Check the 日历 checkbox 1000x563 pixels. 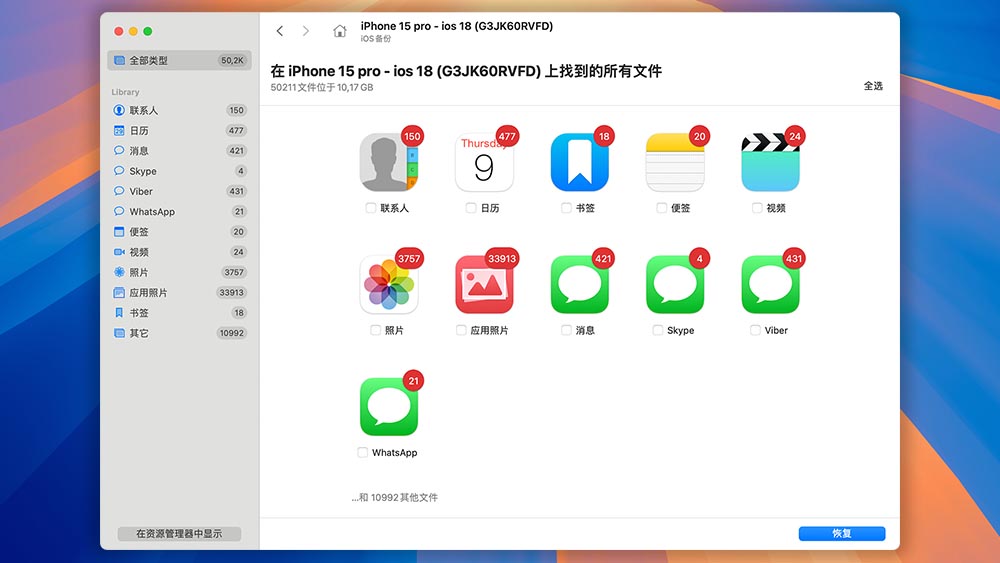tap(471, 208)
